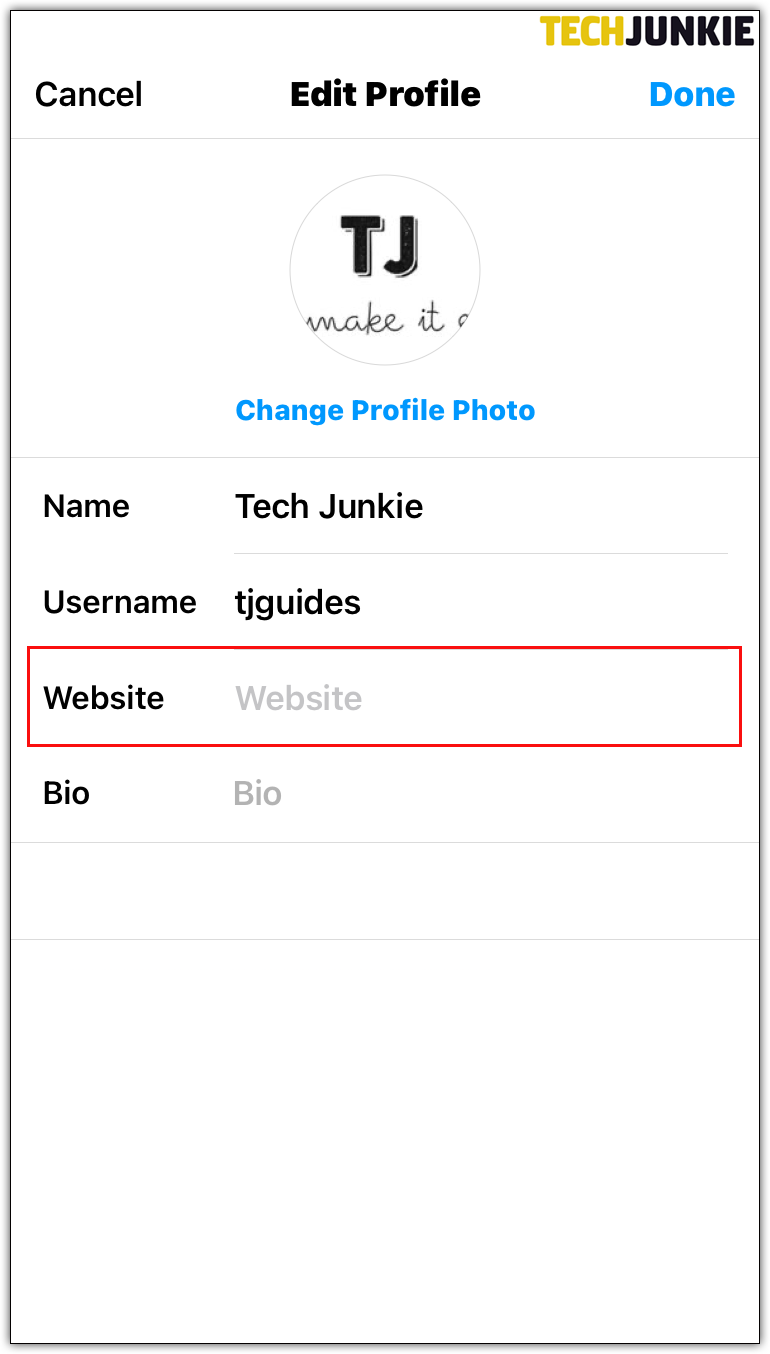Click the blank area below the form
The width and height of the screenshot is (770, 1354).
385,1140
